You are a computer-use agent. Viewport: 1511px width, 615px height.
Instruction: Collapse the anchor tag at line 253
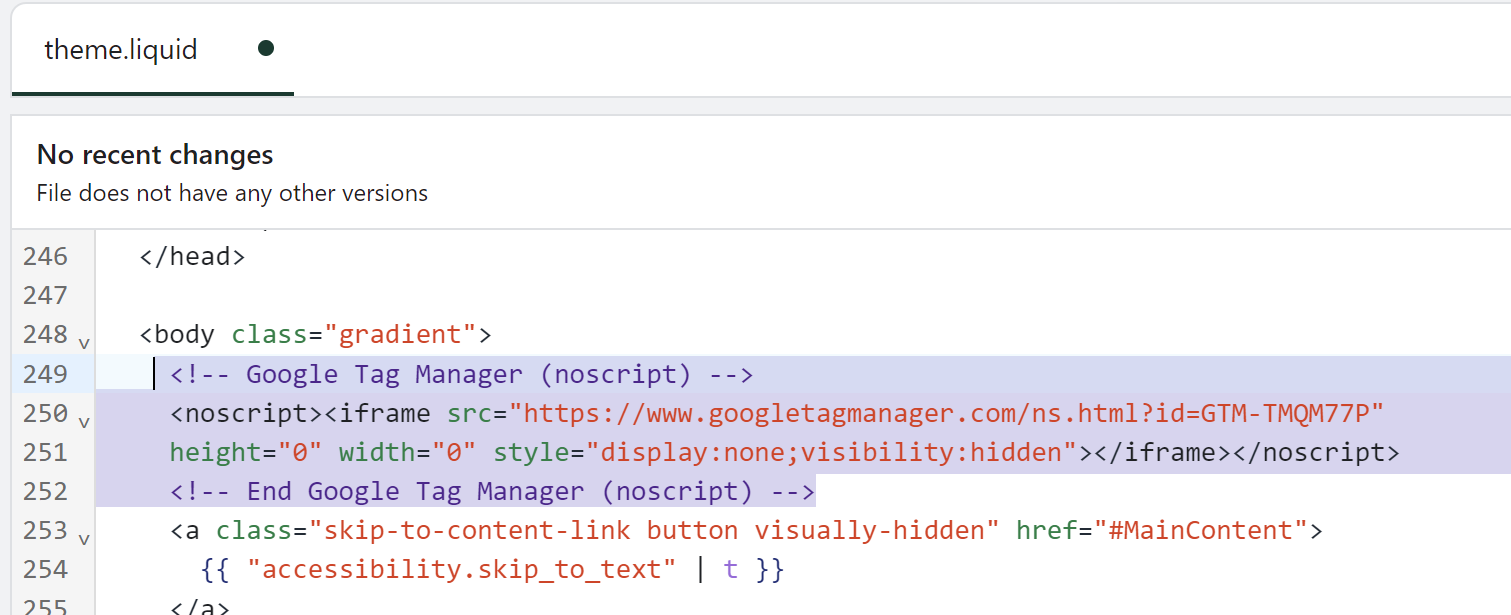tap(84, 539)
